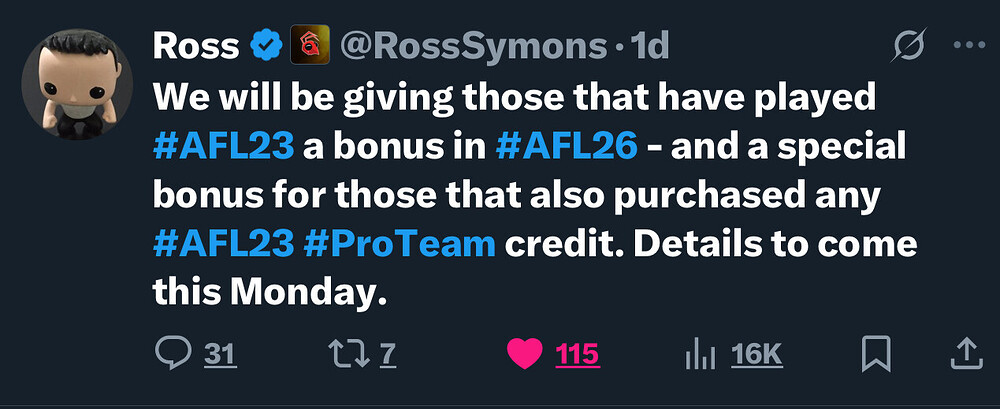Open the view analytics bar chart icon
1000x409 pixels.
coord(702,355)
